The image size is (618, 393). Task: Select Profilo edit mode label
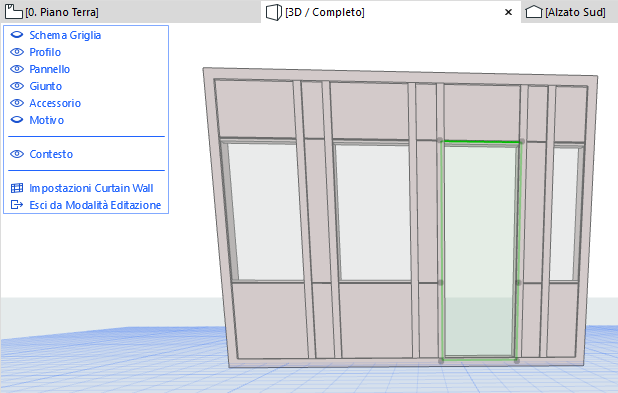tap(45, 52)
